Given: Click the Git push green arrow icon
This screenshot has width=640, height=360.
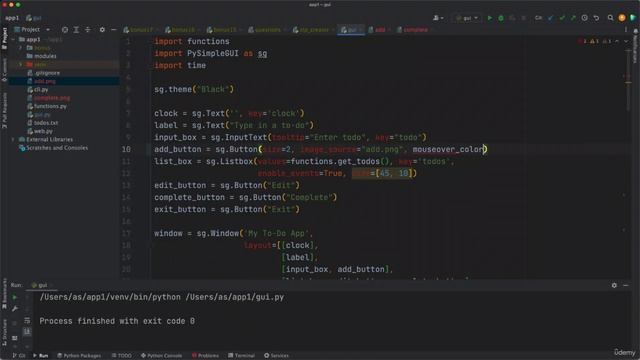Looking at the screenshot, I should (573, 18).
